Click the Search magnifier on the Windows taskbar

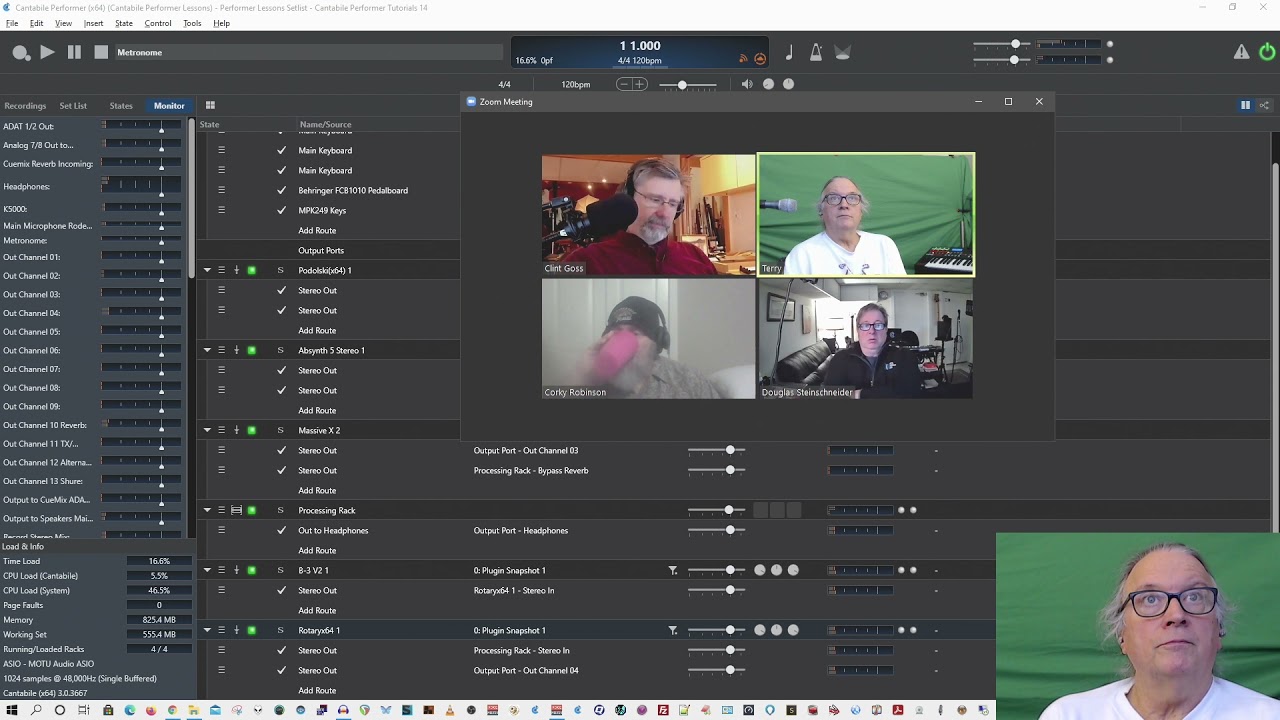click(x=36, y=710)
